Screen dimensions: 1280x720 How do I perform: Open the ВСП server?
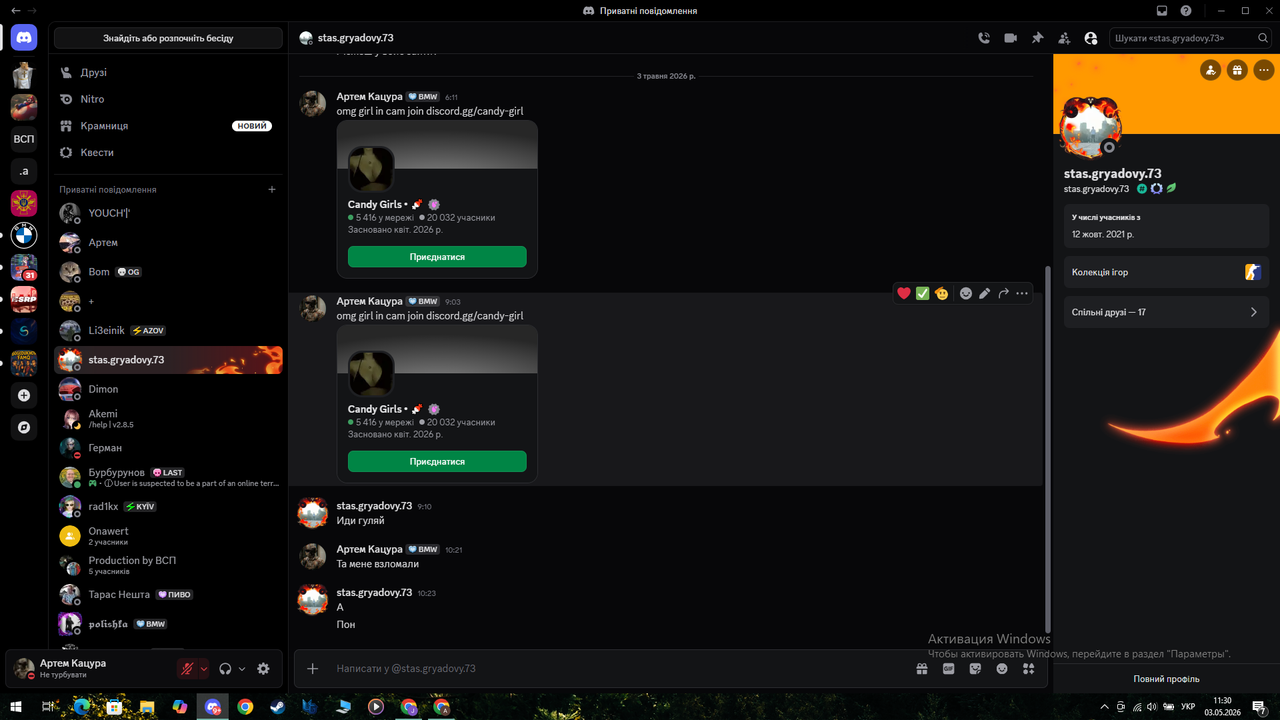[x=24, y=139]
